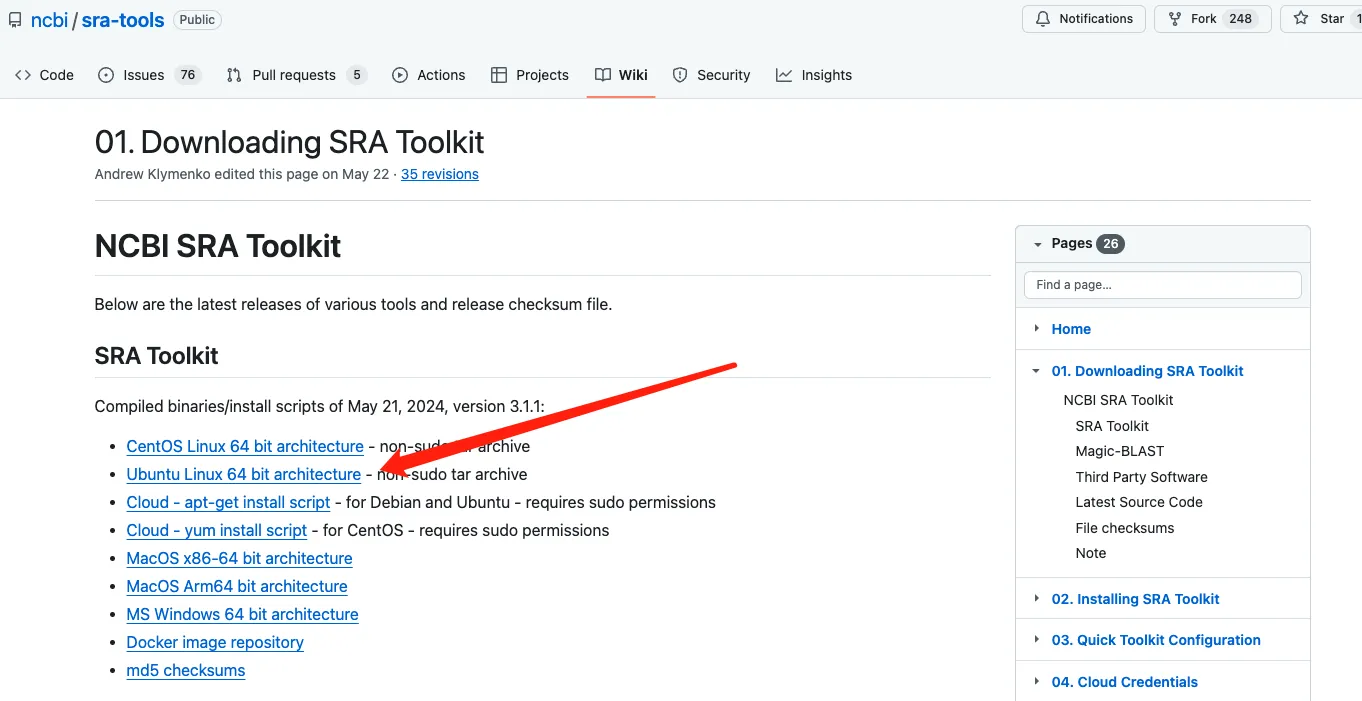
Task: Open Notifications via the bell icon
Action: click(x=1040, y=18)
